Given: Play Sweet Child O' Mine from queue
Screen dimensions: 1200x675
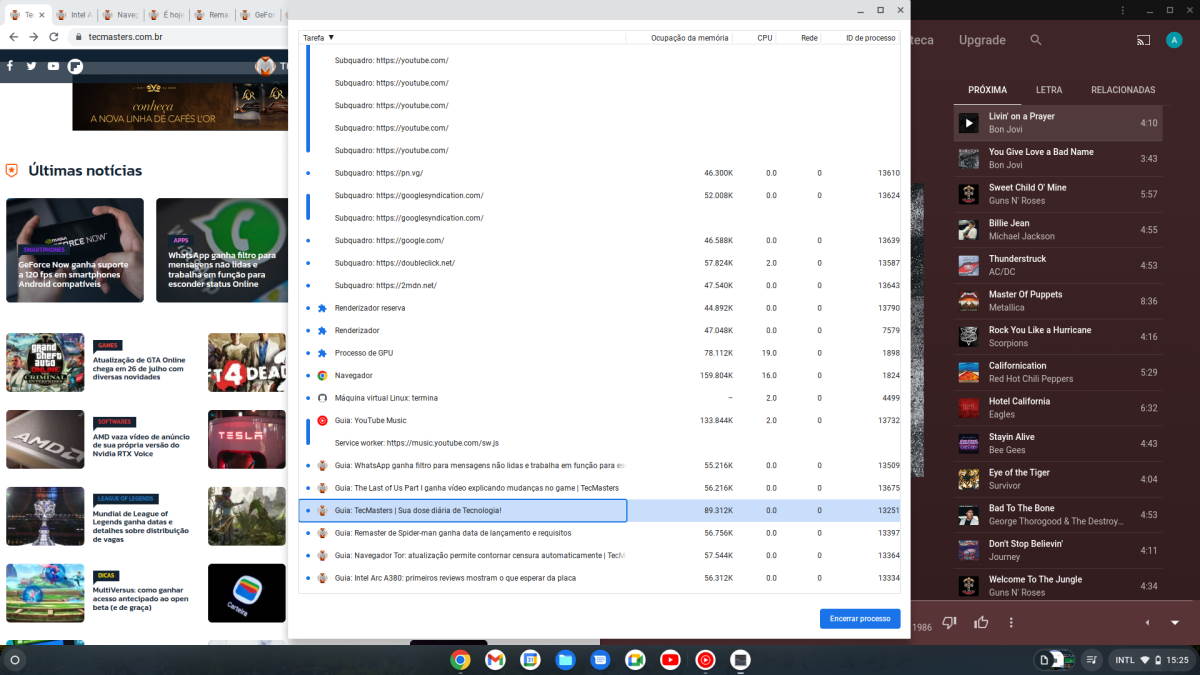Looking at the screenshot, I should click(1058, 194).
